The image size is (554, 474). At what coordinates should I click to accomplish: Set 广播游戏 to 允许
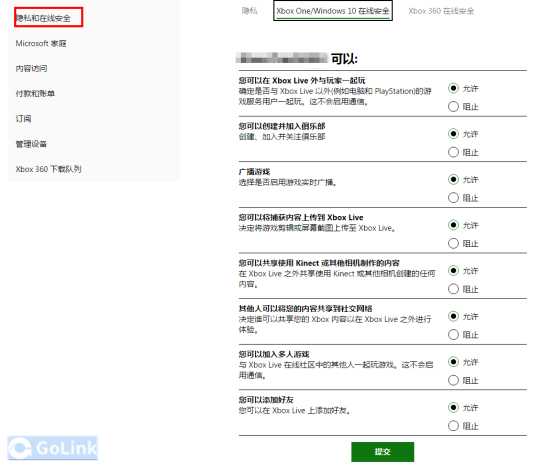pyautogui.click(x=453, y=179)
